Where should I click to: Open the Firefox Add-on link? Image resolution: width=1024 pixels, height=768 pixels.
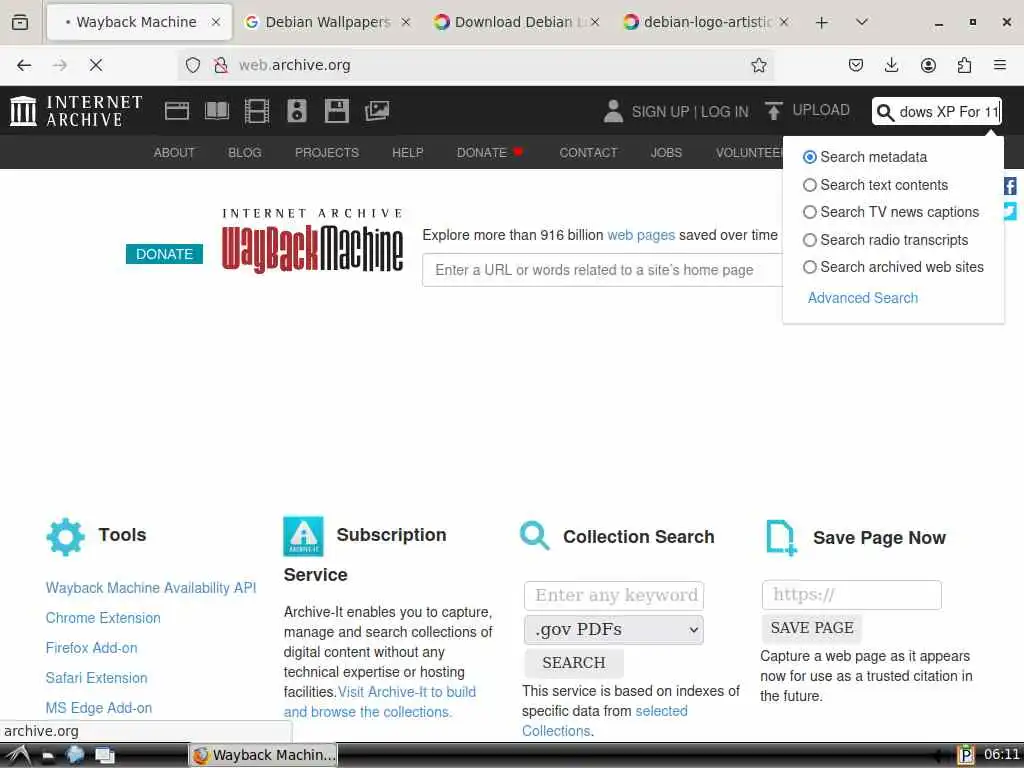click(91, 648)
